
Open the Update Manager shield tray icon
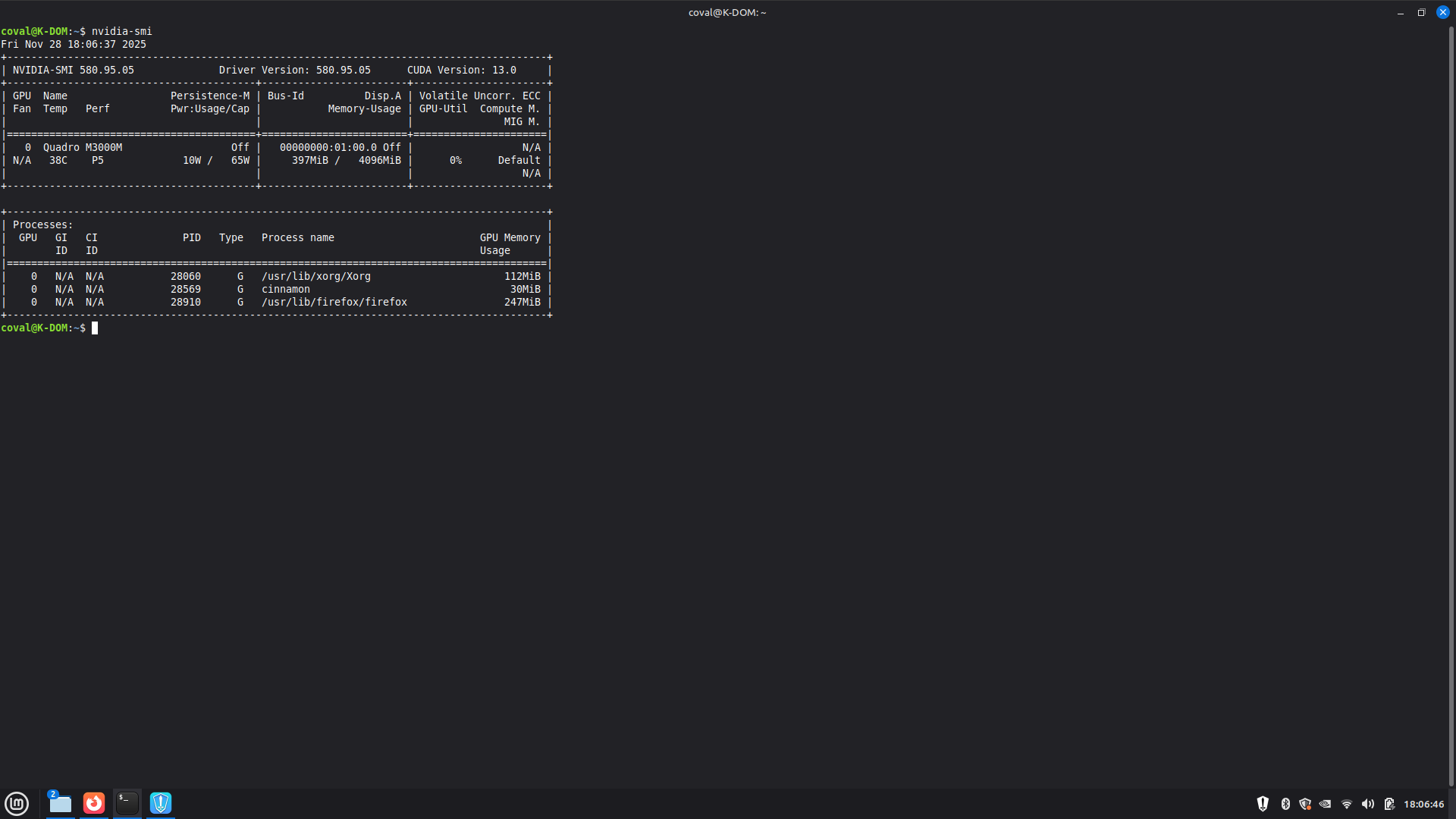pyautogui.click(x=1305, y=804)
